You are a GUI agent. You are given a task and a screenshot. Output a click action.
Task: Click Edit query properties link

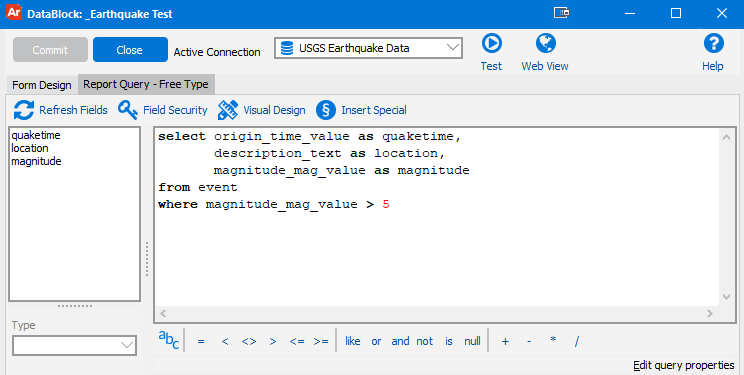coord(684,365)
